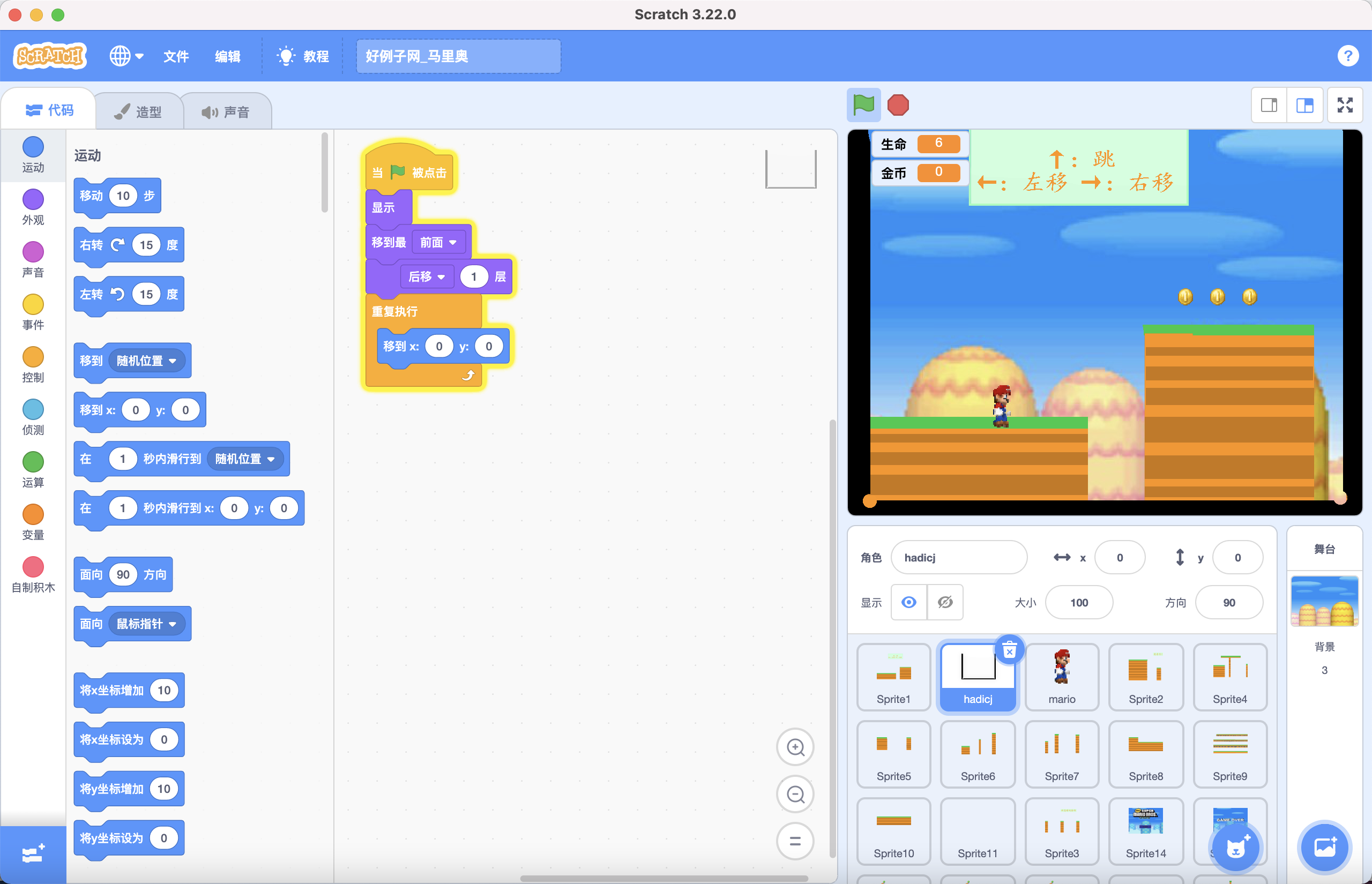Click the sprite direction field 90
The image size is (1372, 884).
1228,602
